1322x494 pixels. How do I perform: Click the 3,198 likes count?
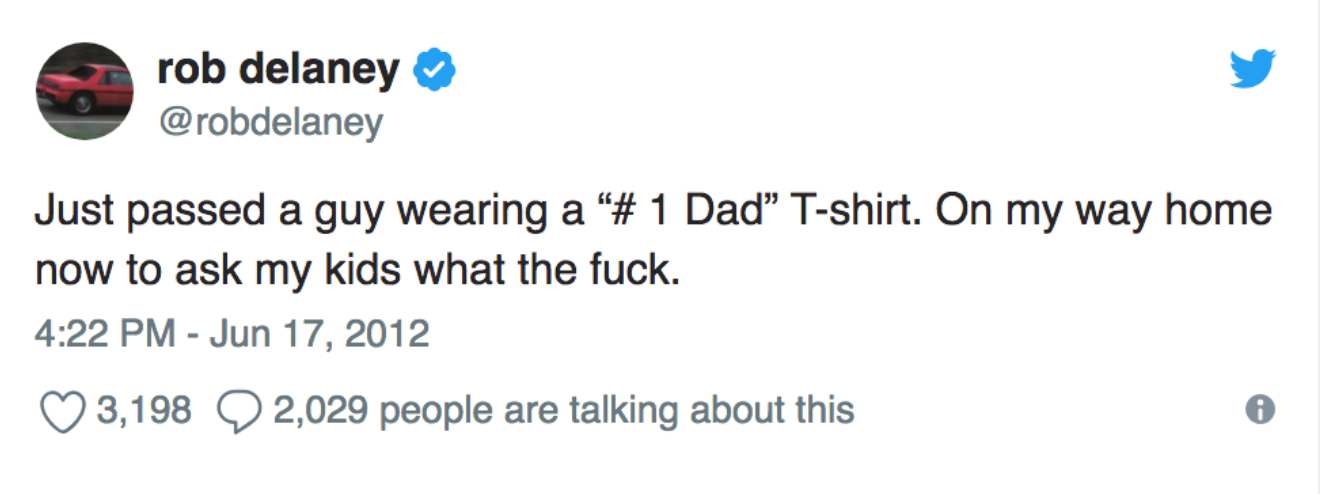coord(142,410)
